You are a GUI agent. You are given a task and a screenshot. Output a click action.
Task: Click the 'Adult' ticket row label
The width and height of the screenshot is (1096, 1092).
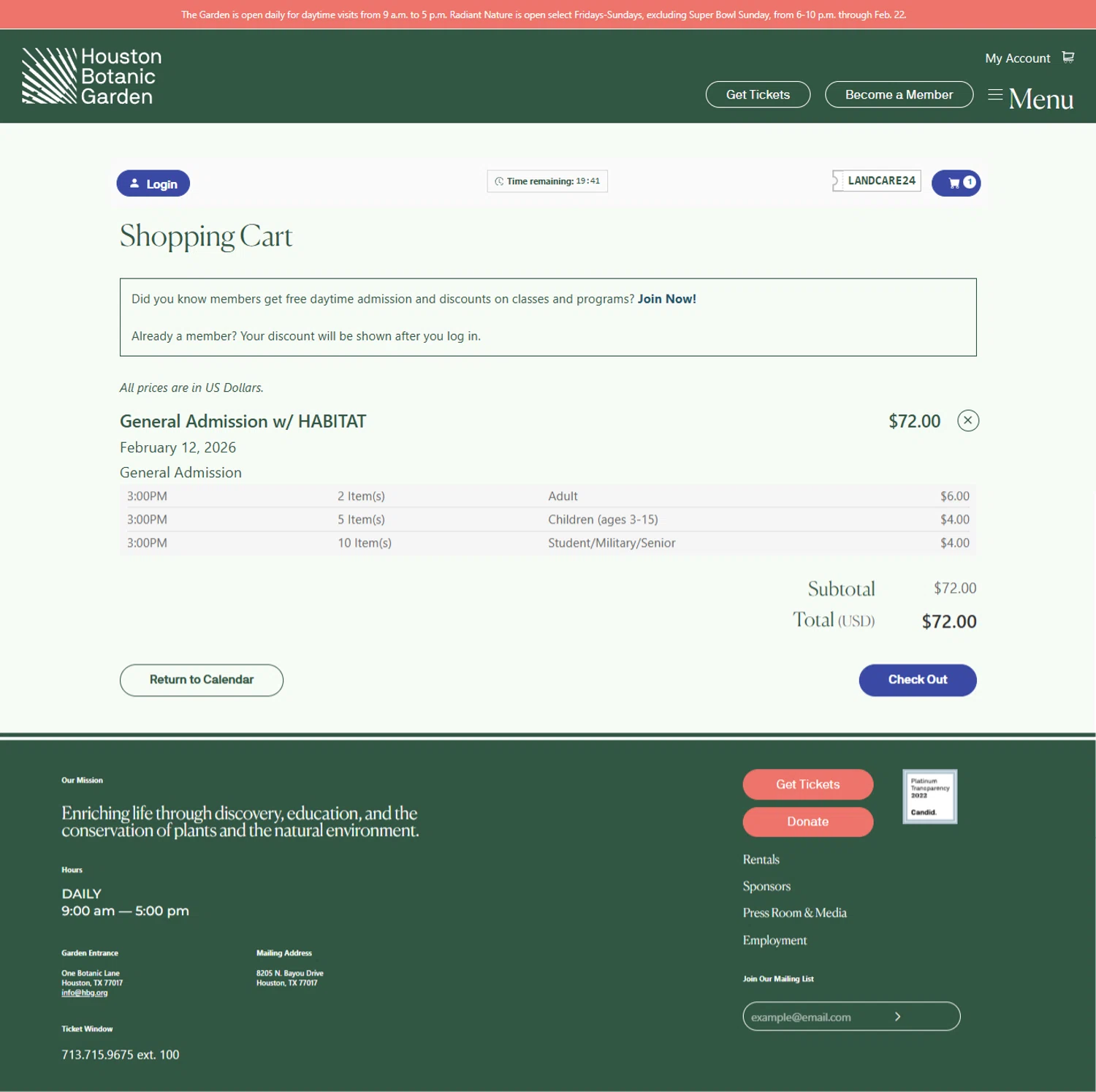pos(563,496)
